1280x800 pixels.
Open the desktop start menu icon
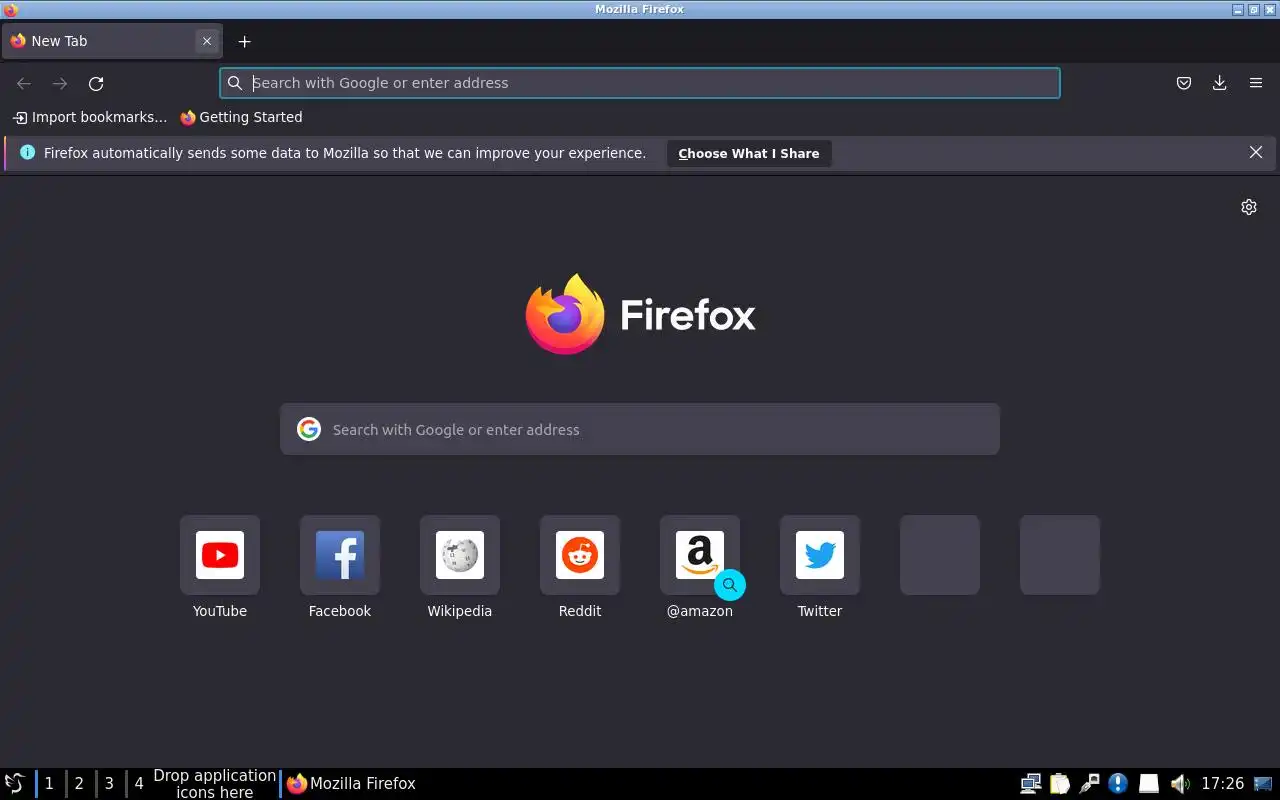point(15,784)
